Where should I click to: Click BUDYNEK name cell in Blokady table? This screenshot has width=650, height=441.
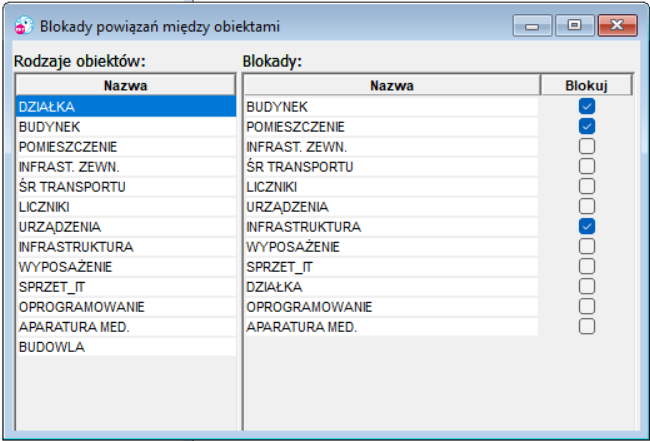pyautogui.click(x=391, y=107)
